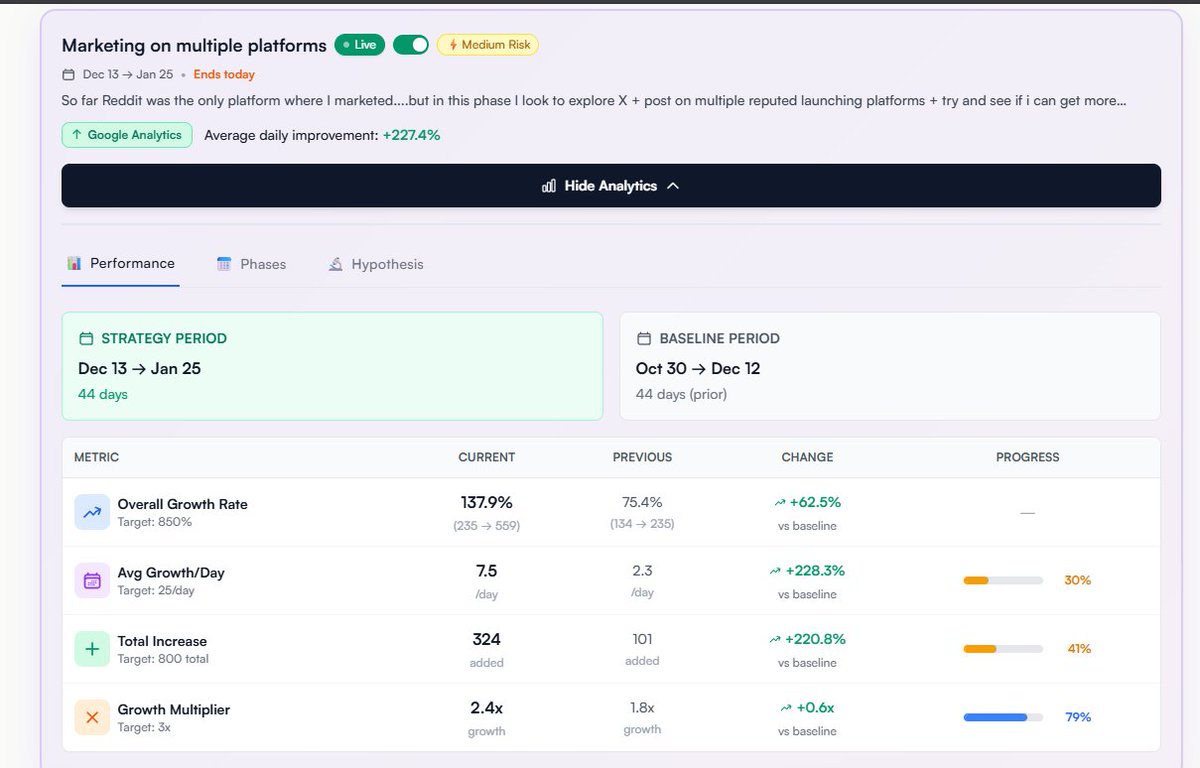Image resolution: width=1200 pixels, height=768 pixels.
Task: Click the strategy description starting 'So far Reddit'
Action: (x=594, y=101)
